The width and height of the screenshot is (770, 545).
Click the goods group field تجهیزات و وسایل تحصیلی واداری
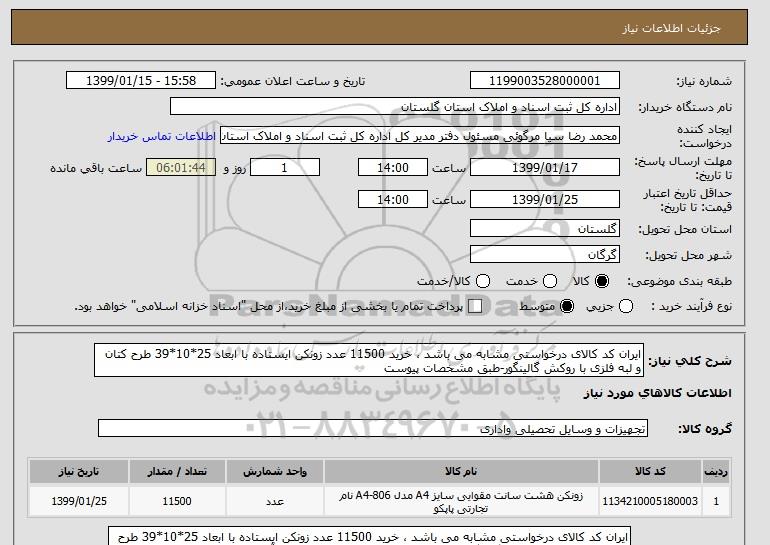point(373,429)
